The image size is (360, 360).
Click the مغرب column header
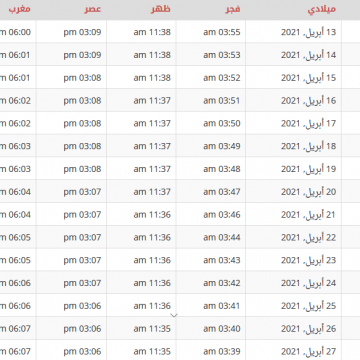[20, 9]
